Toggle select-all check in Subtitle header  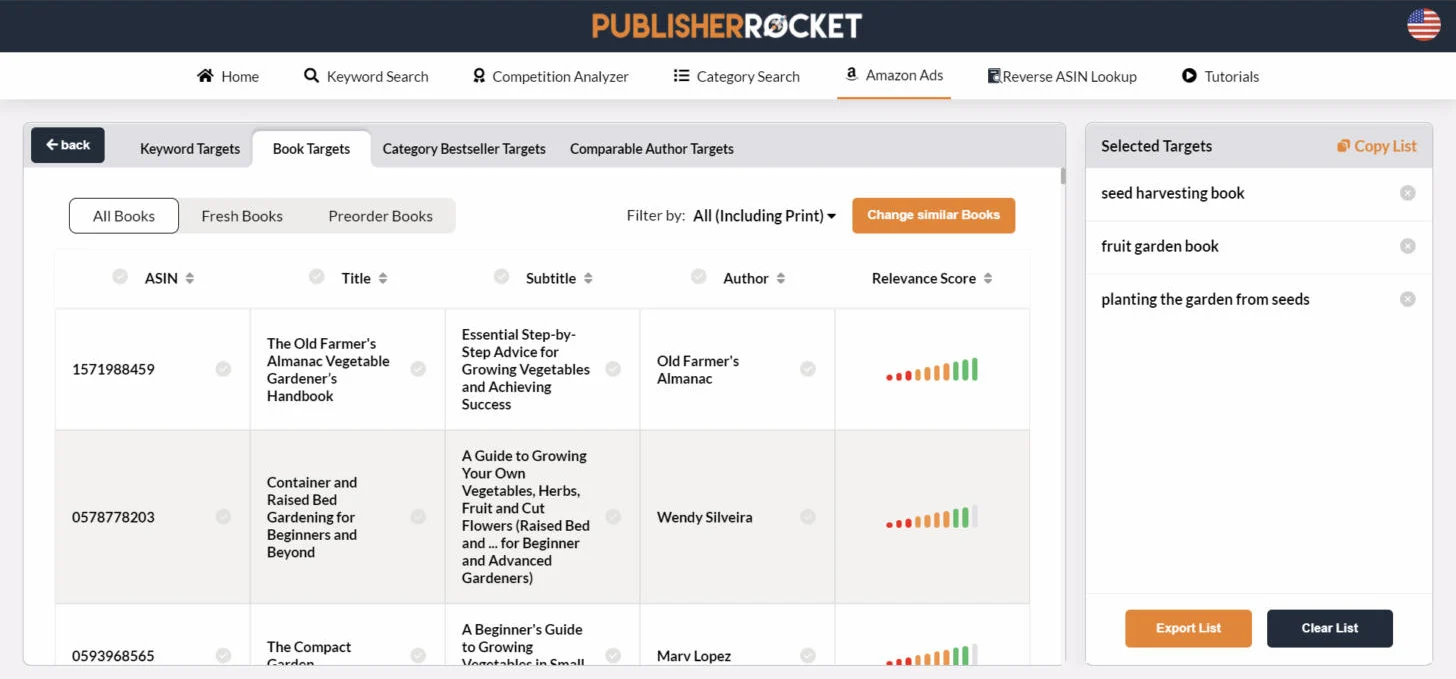coord(502,277)
